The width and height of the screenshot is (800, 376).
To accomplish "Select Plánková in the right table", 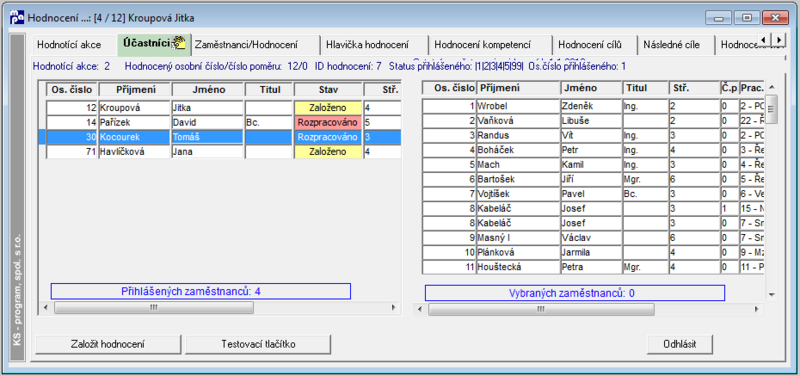I will pyautogui.click(x=593, y=253).
